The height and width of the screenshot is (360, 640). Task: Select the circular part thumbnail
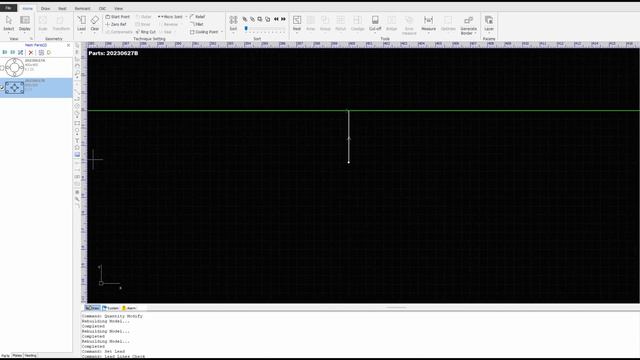click(14, 67)
